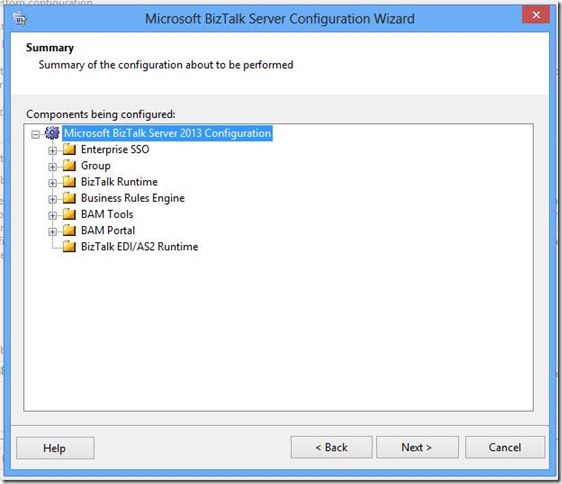Screen dimensions: 562x484
Task: Expand the Group tree node
Action: click(x=53, y=167)
